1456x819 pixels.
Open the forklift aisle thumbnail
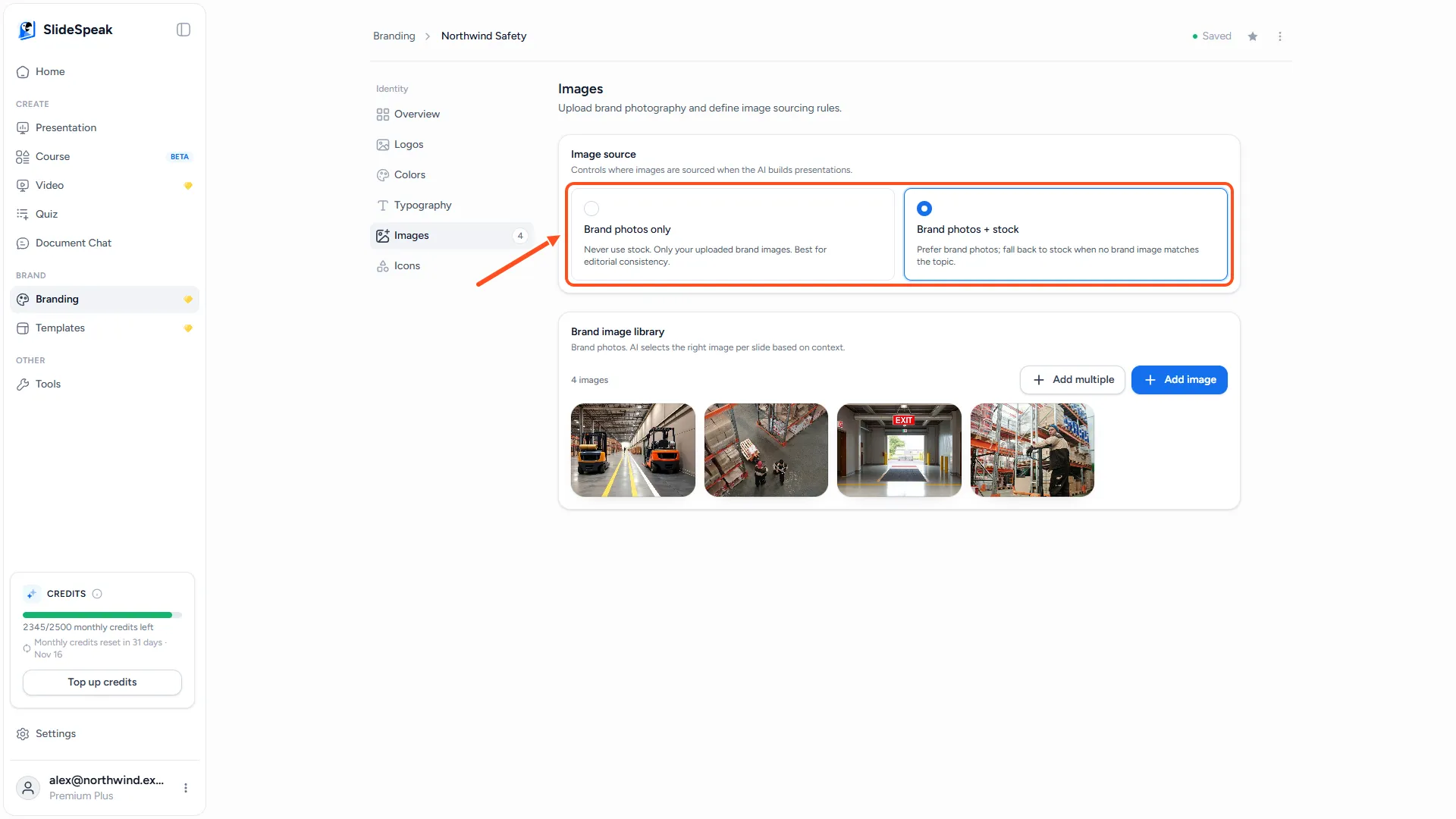pos(633,450)
